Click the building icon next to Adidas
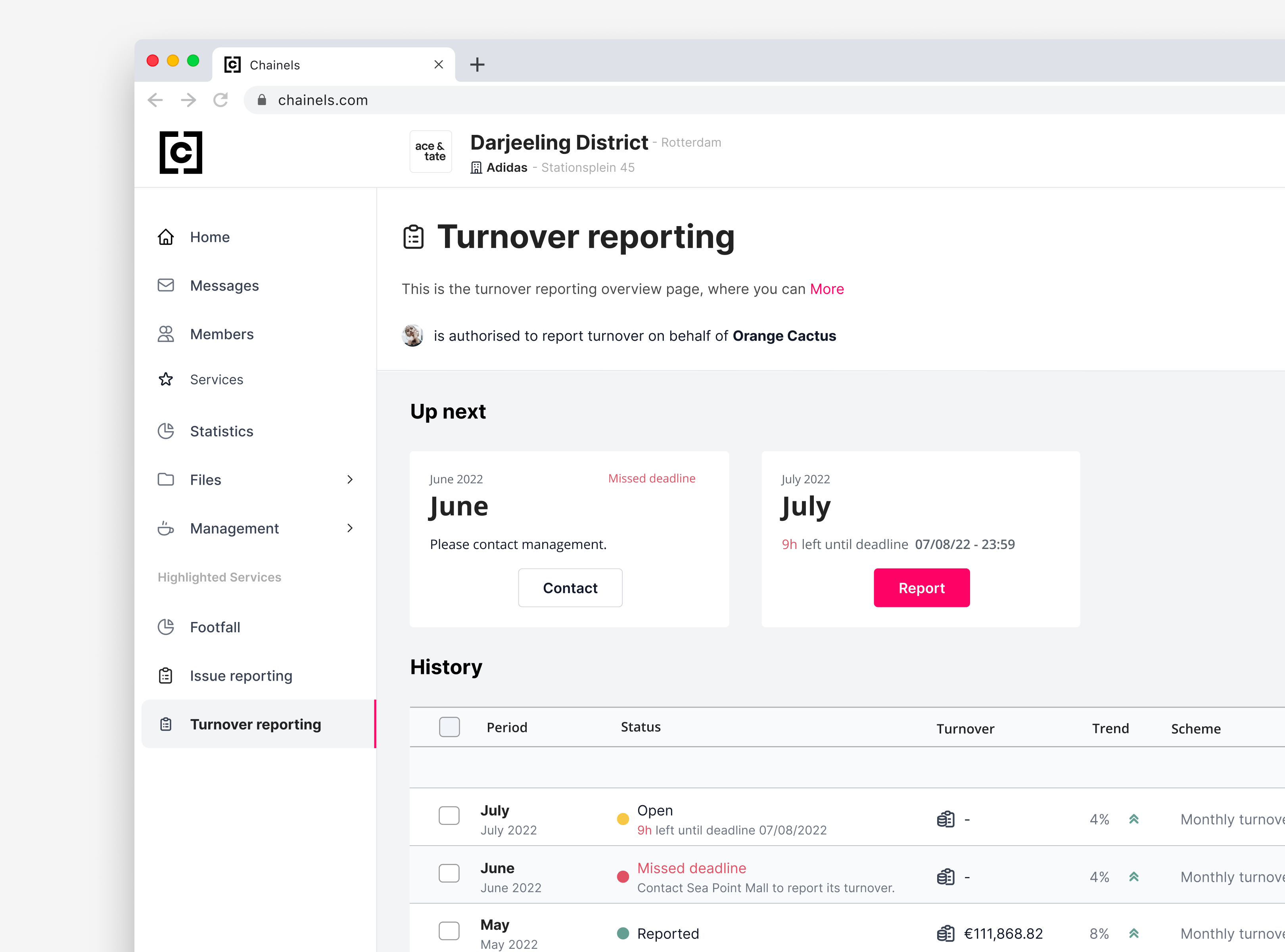1285x952 pixels. pyautogui.click(x=476, y=168)
